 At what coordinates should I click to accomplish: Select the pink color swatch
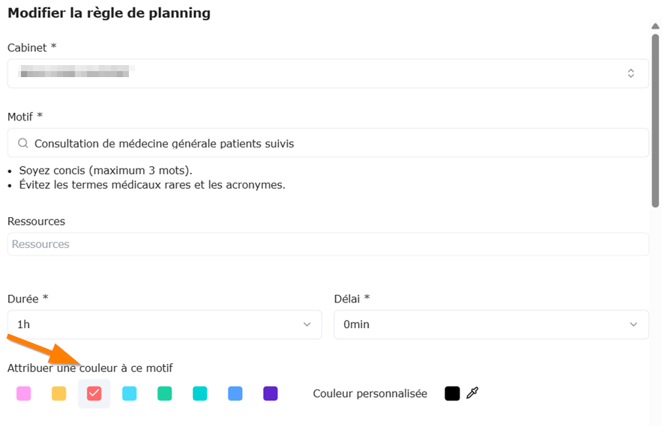pyautogui.click(x=24, y=393)
